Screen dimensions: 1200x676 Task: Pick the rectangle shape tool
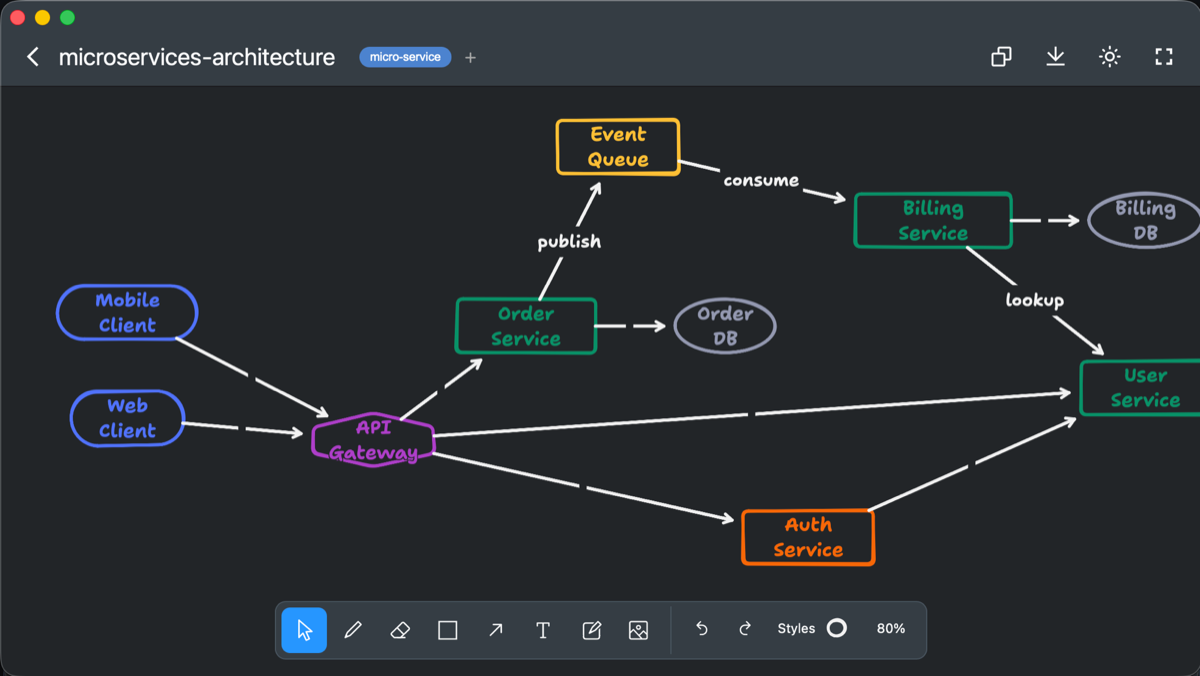point(448,630)
